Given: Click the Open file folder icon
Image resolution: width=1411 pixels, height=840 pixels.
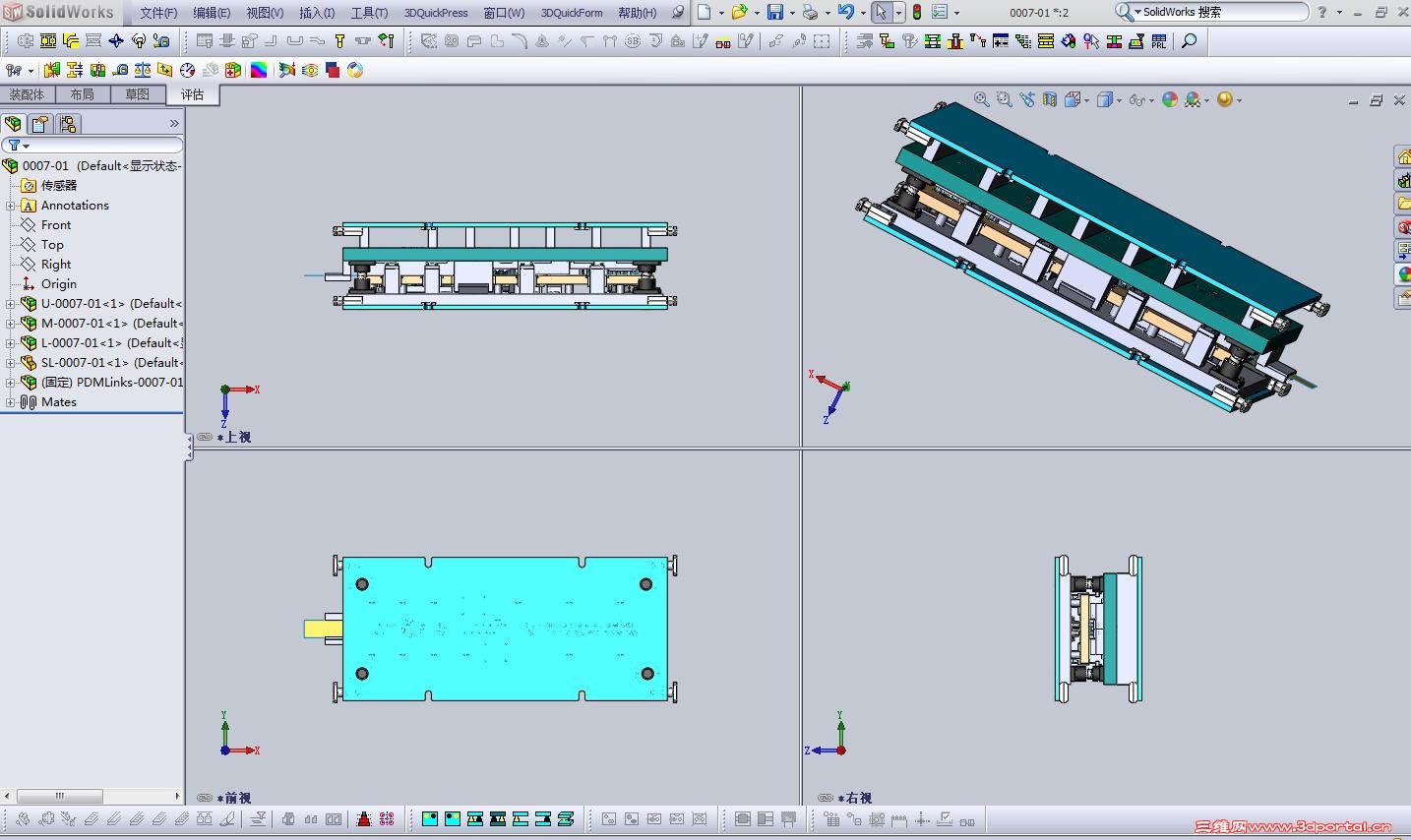Looking at the screenshot, I should [739, 12].
